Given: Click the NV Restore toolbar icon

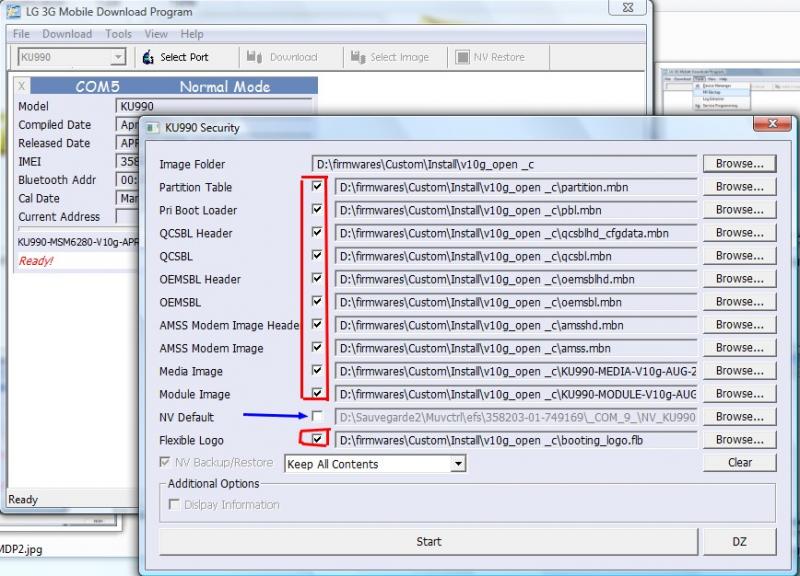Looking at the screenshot, I should coord(462,57).
